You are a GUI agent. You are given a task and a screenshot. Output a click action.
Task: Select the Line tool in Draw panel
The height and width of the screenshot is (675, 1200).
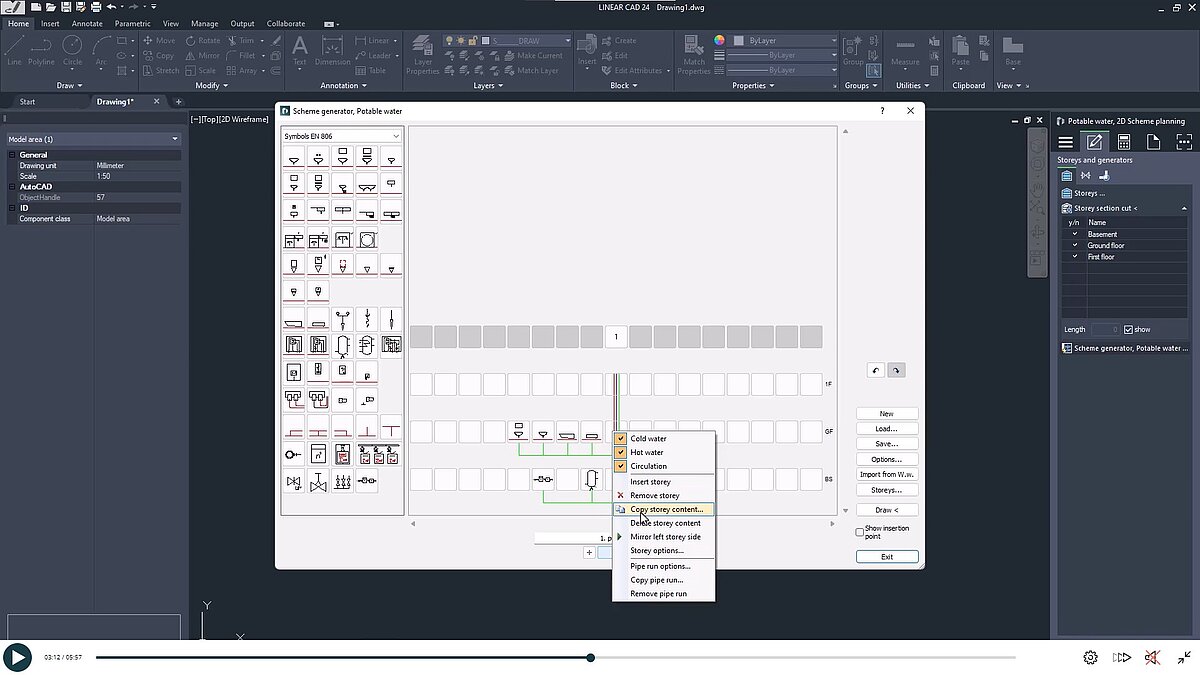pos(14,47)
